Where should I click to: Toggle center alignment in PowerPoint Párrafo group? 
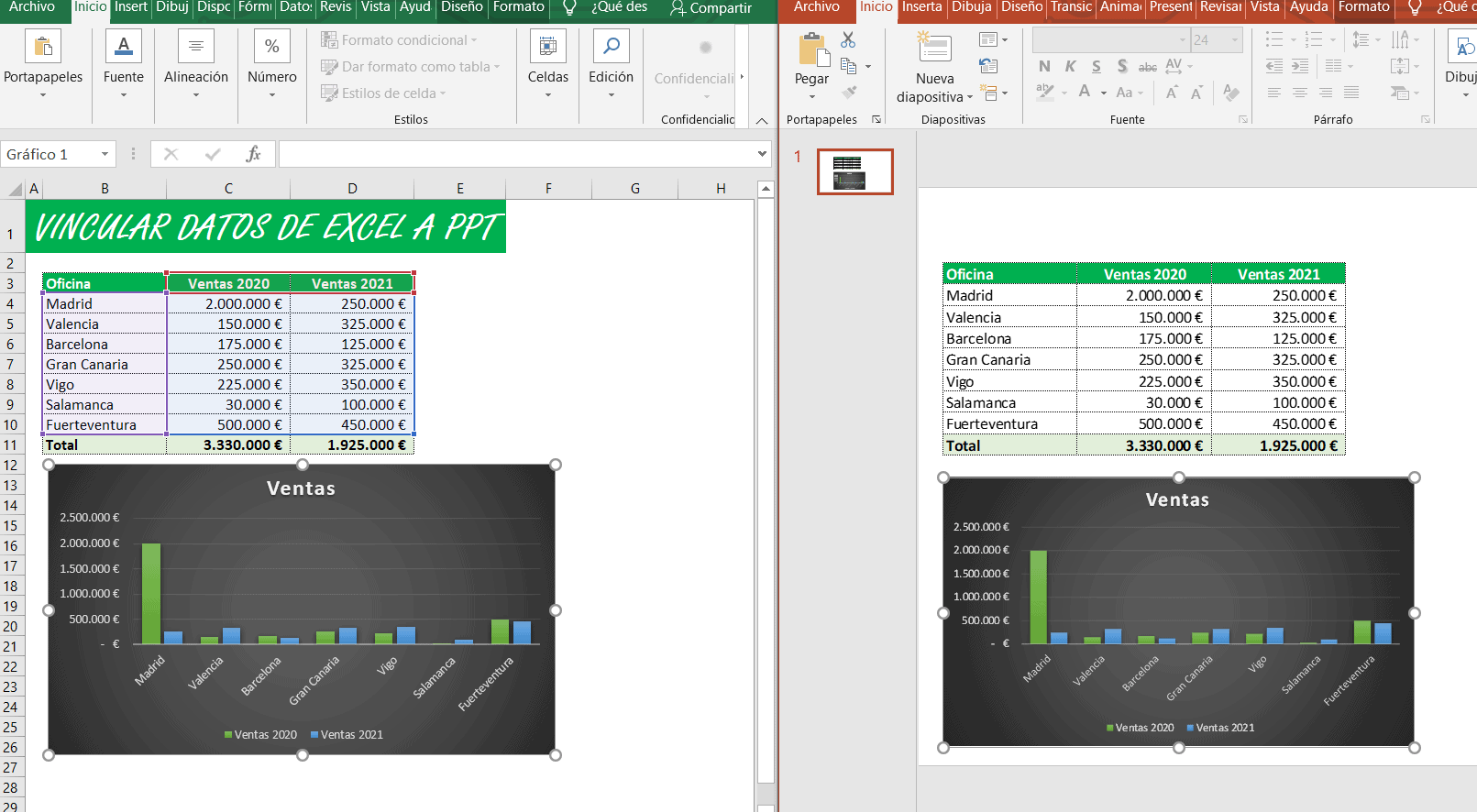(x=1300, y=93)
